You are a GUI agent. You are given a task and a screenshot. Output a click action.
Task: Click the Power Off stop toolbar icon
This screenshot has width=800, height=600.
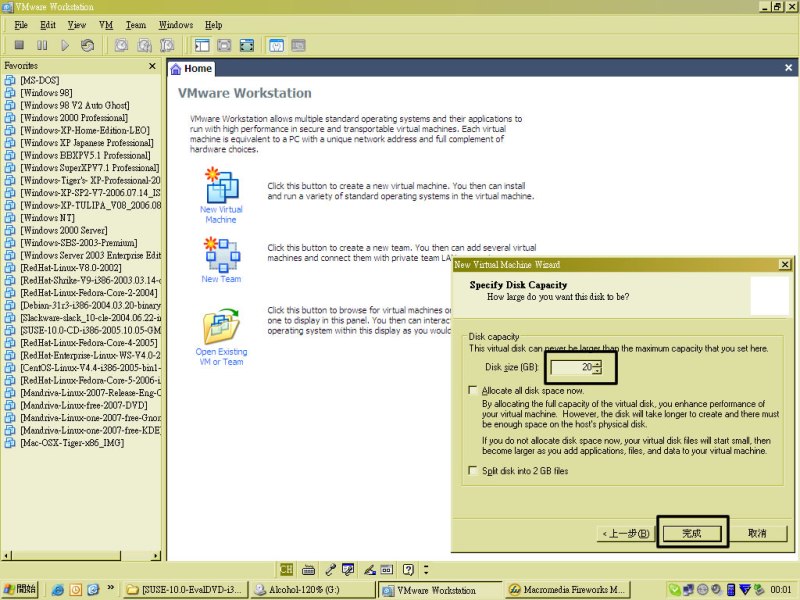[19, 45]
